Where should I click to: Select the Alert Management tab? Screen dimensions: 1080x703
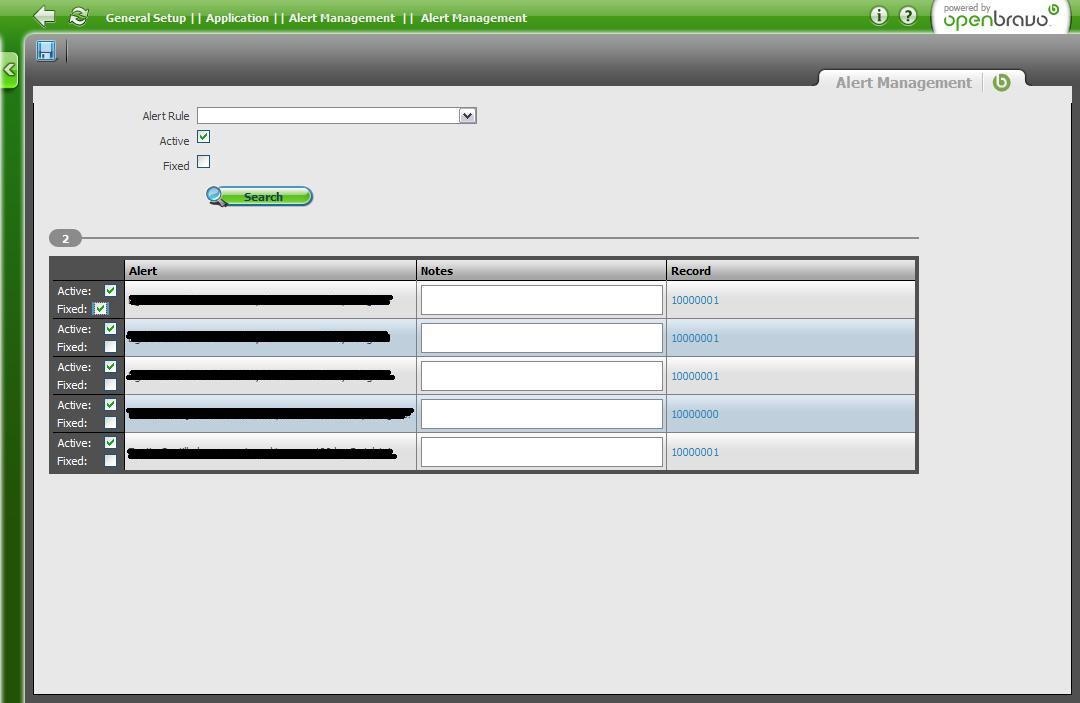(903, 83)
